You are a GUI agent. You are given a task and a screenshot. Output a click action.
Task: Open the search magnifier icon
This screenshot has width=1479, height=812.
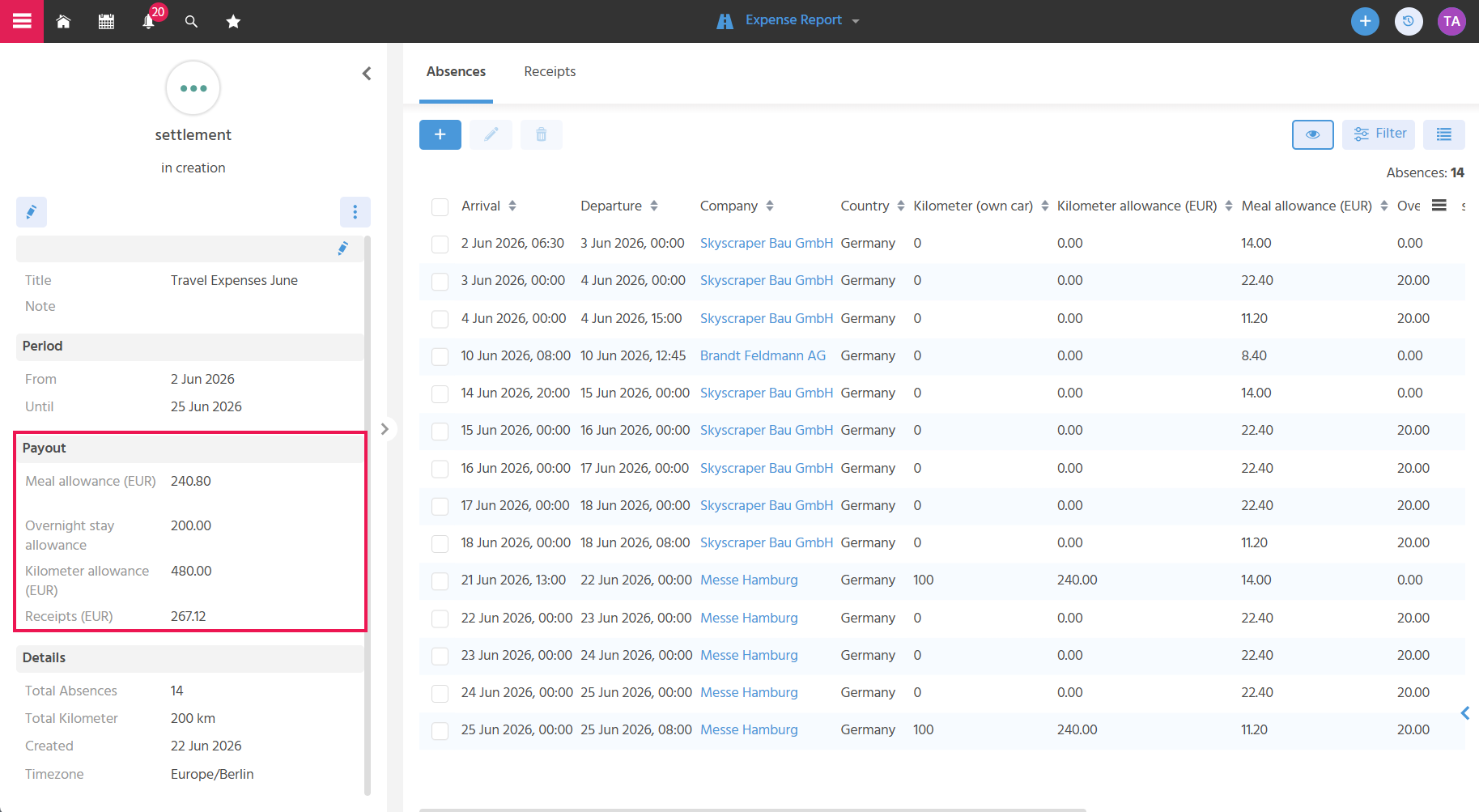(x=191, y=22)
